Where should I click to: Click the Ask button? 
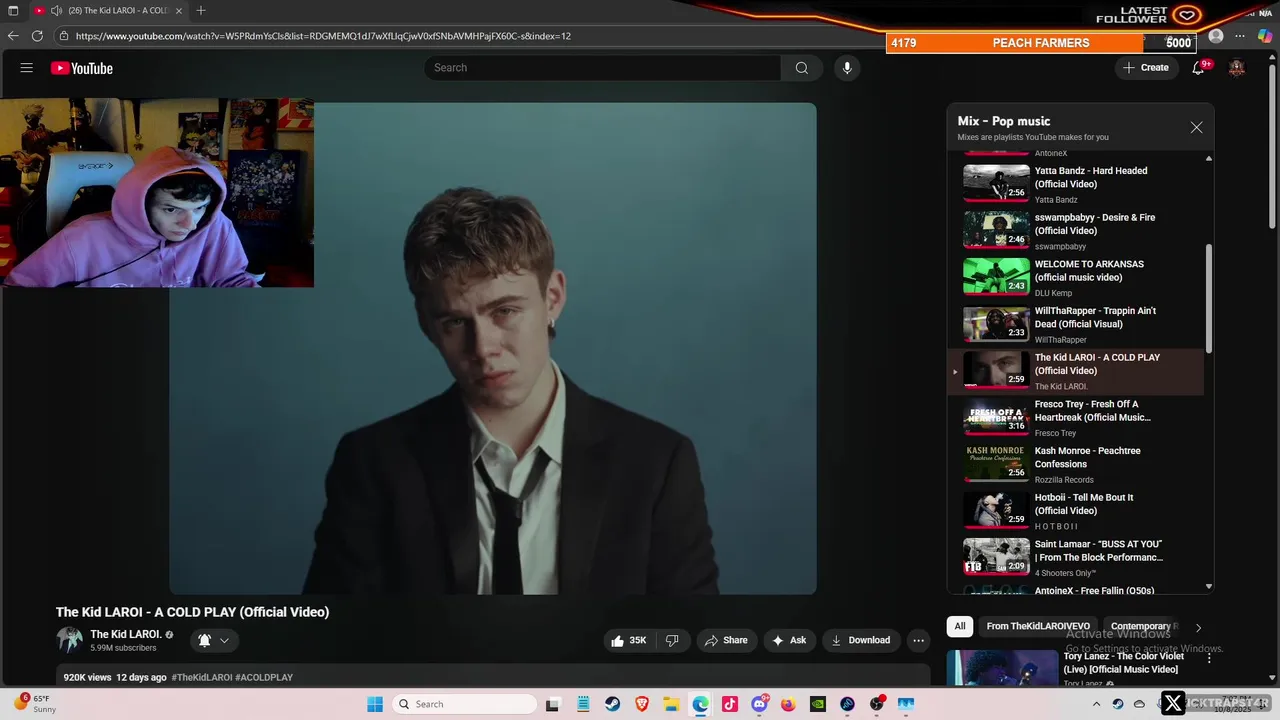click(x=789, y=640)
